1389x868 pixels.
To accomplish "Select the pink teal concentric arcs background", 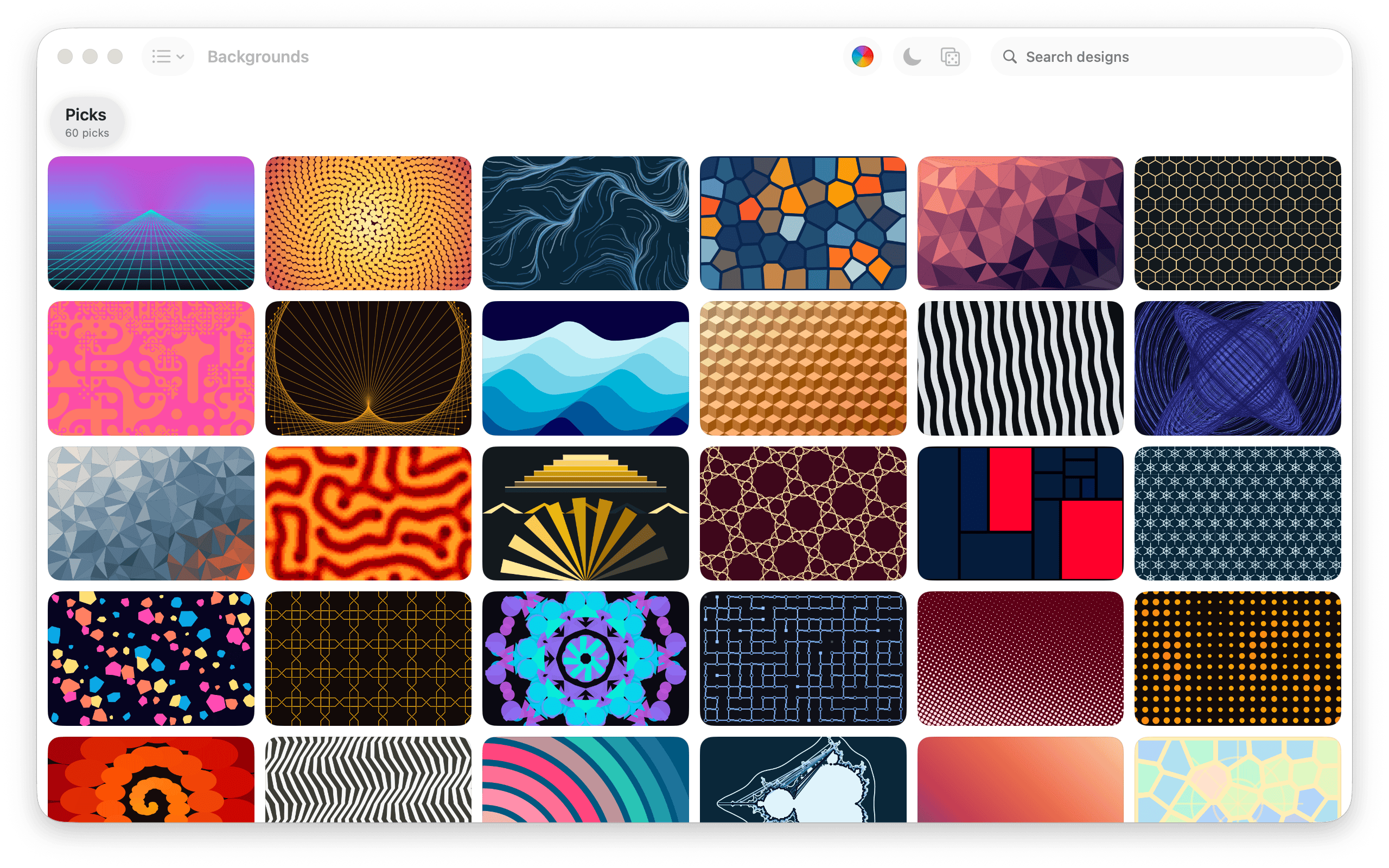I will [x=585, y=780].
